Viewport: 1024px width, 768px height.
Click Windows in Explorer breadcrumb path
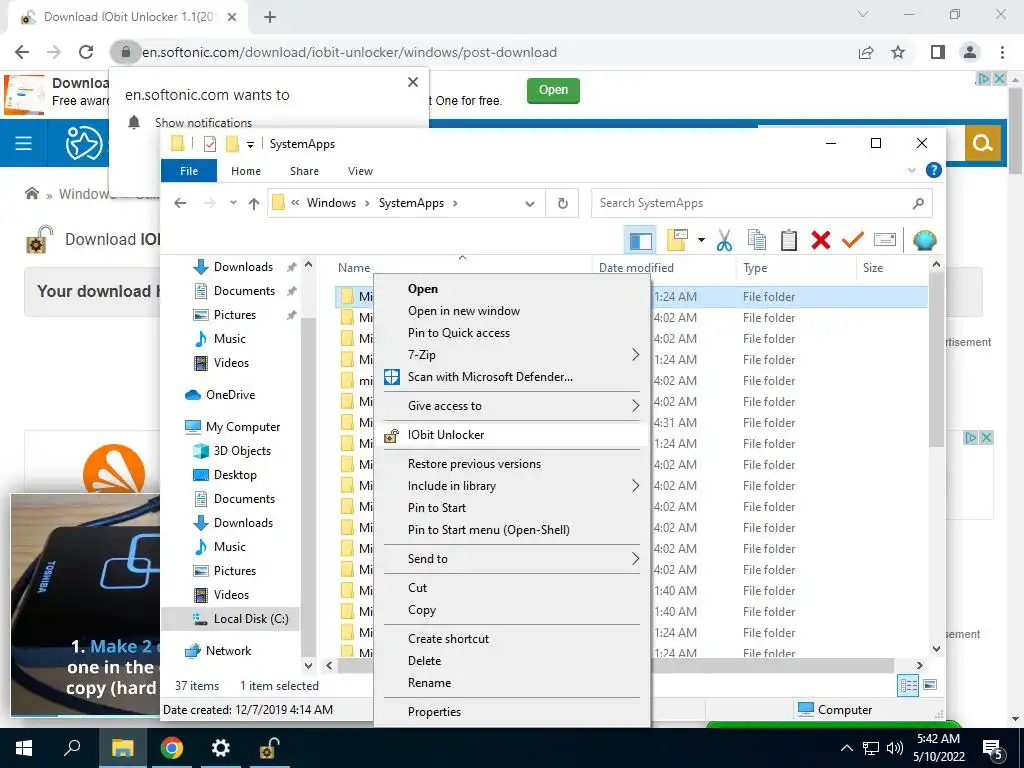click(x=331, y=203)
